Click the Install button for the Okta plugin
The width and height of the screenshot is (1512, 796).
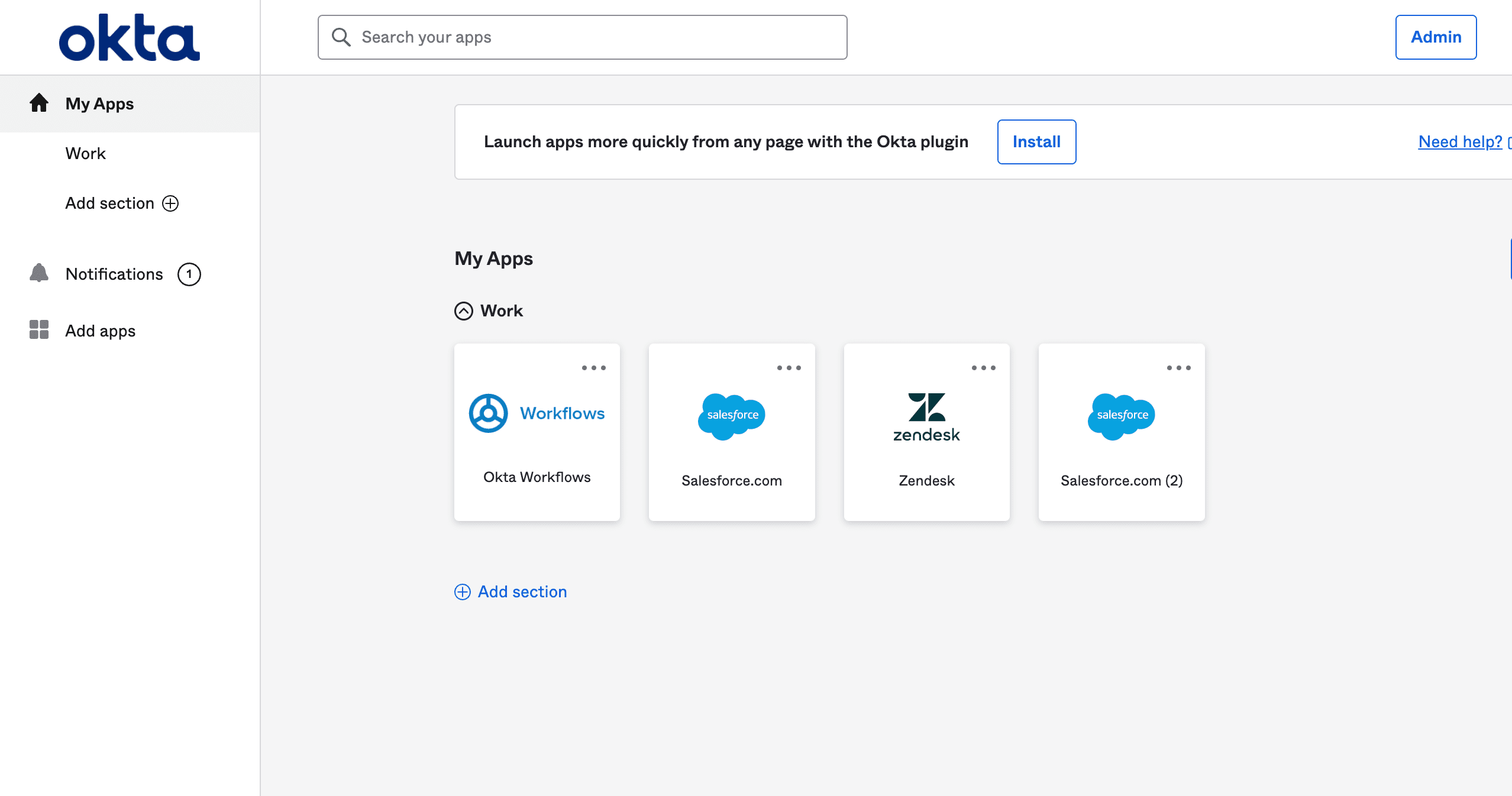click(1036, 141)
